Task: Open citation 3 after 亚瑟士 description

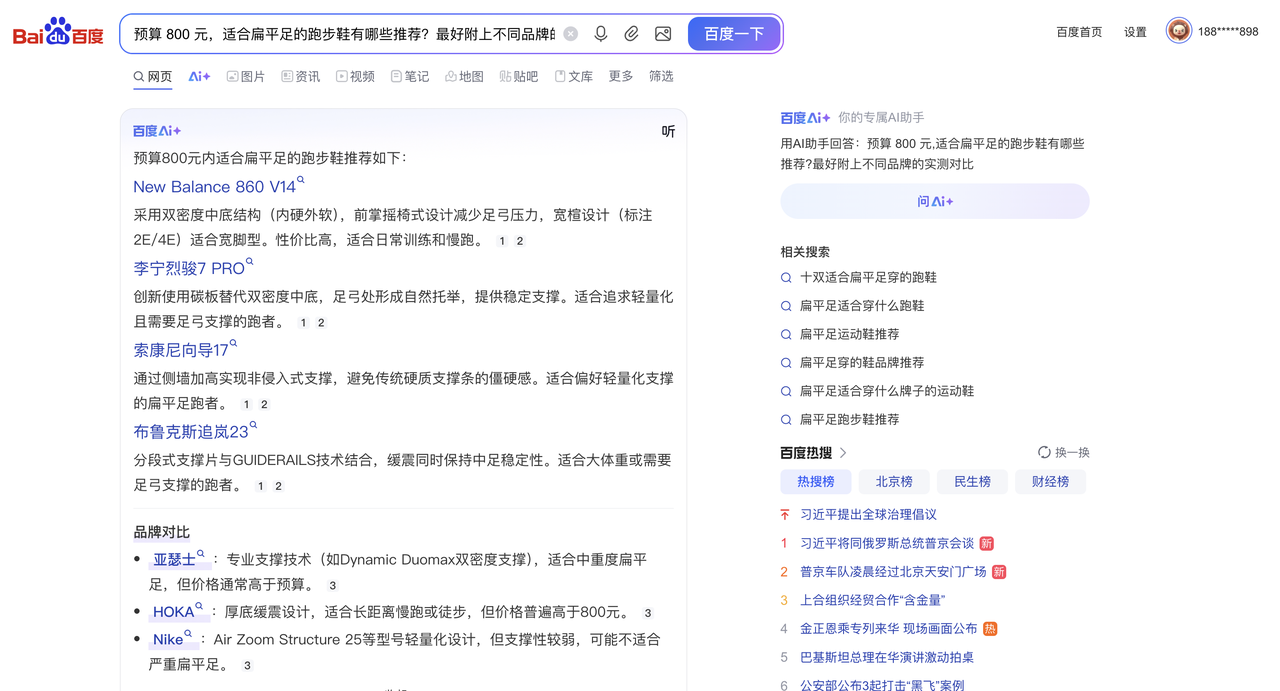Action: 332,585
